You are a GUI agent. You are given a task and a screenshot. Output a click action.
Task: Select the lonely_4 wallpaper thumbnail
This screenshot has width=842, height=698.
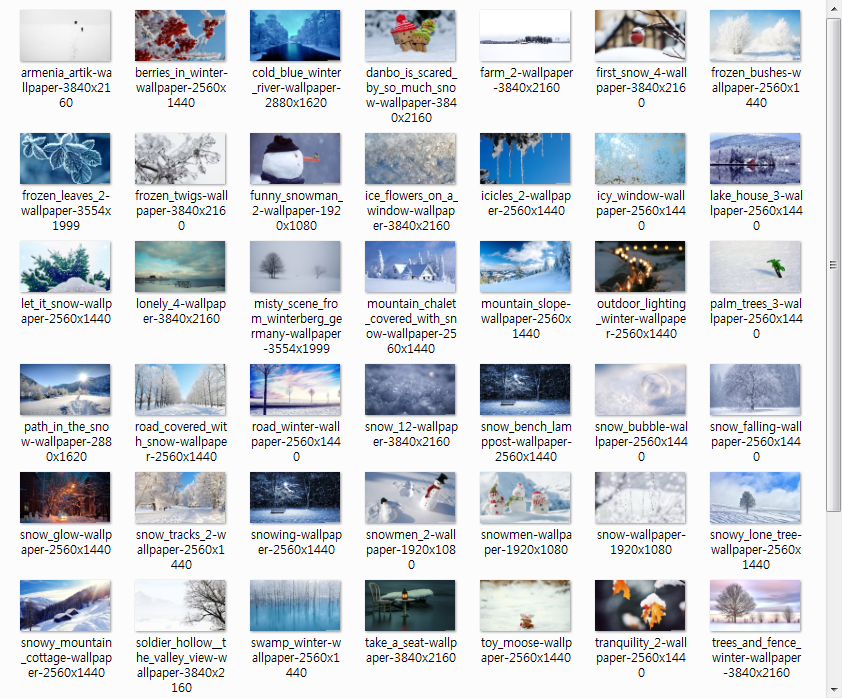(180, 266)
